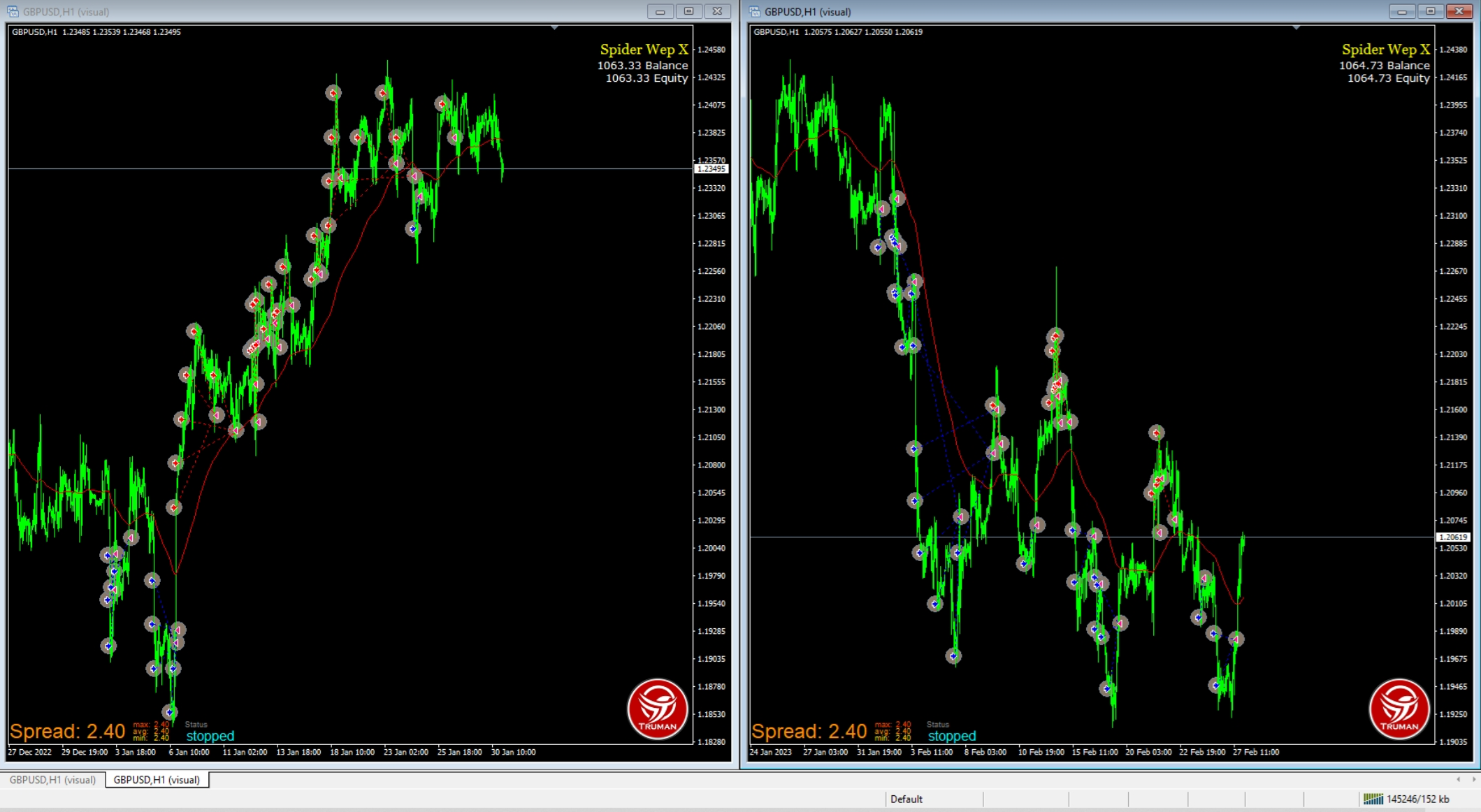1481x812 pixels.
Task: Click the Truman logo on right chart
Action: pos(1398,709)
